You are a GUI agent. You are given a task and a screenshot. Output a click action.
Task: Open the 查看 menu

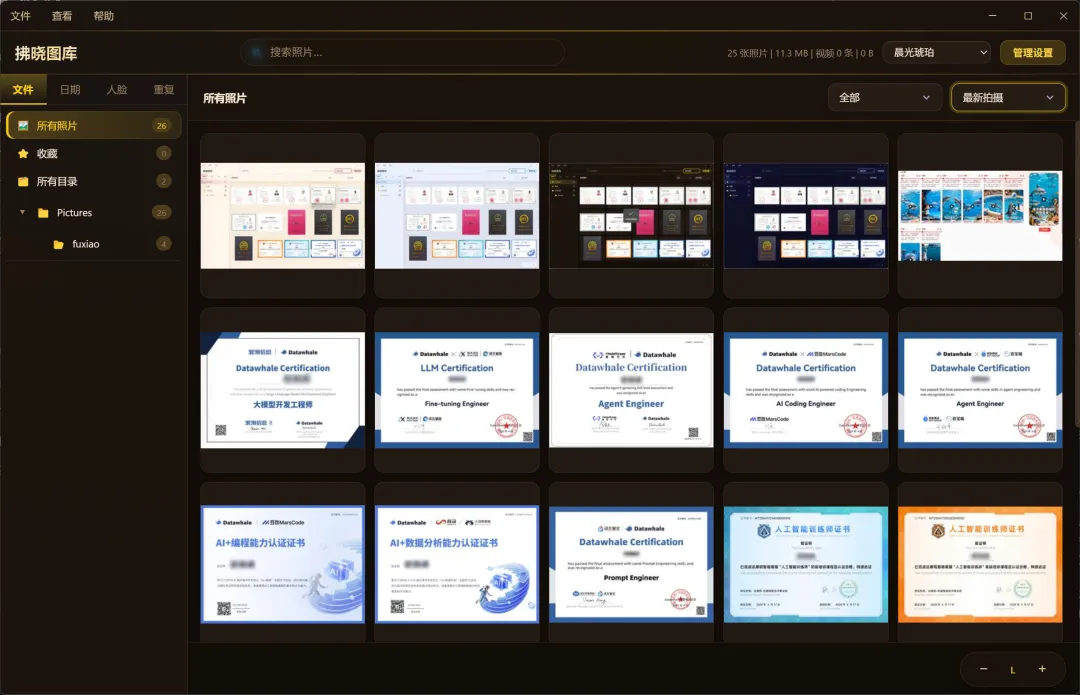pos(61,16)
